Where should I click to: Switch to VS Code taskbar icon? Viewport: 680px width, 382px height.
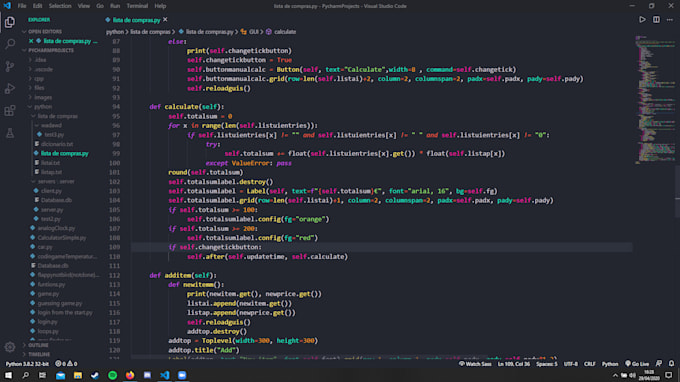[164, 375]
